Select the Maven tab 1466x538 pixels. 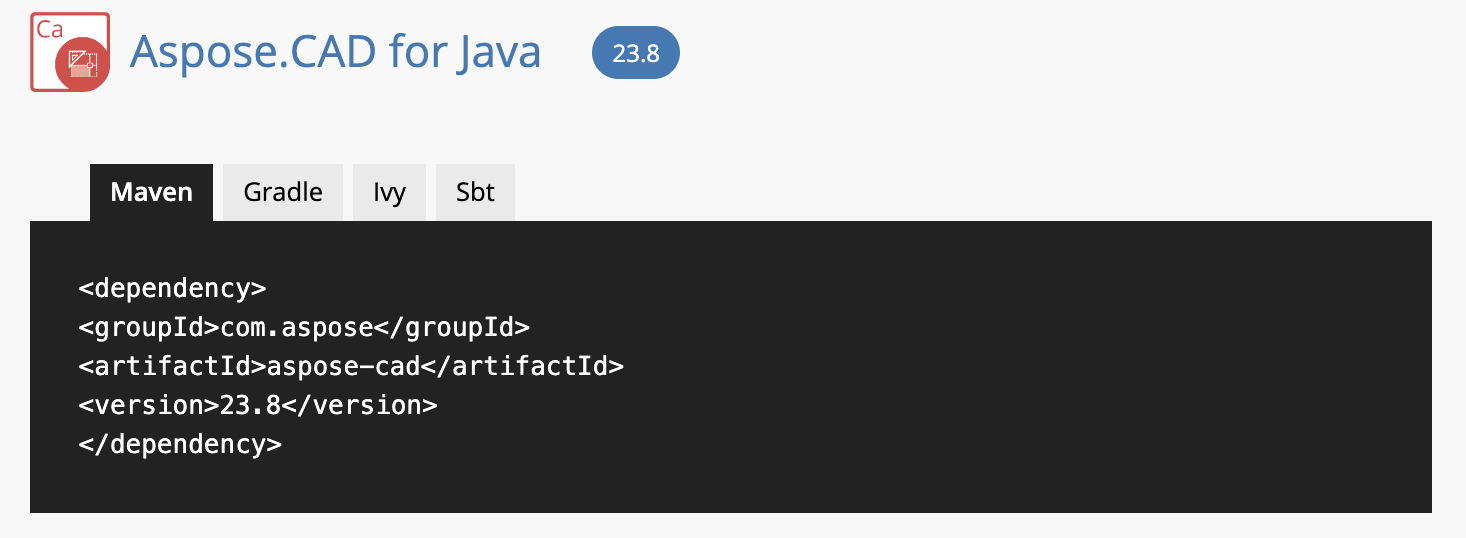pos(151,192)
